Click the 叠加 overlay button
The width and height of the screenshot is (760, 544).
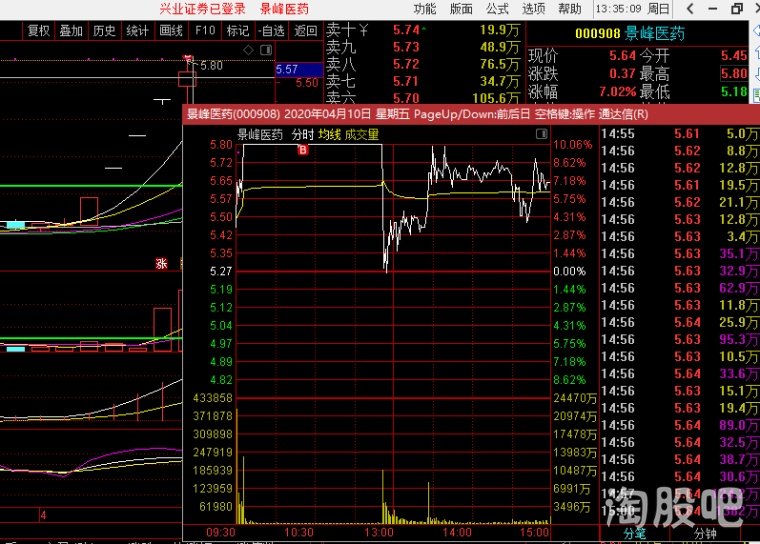pyautogui.click(x=71, y=31)
